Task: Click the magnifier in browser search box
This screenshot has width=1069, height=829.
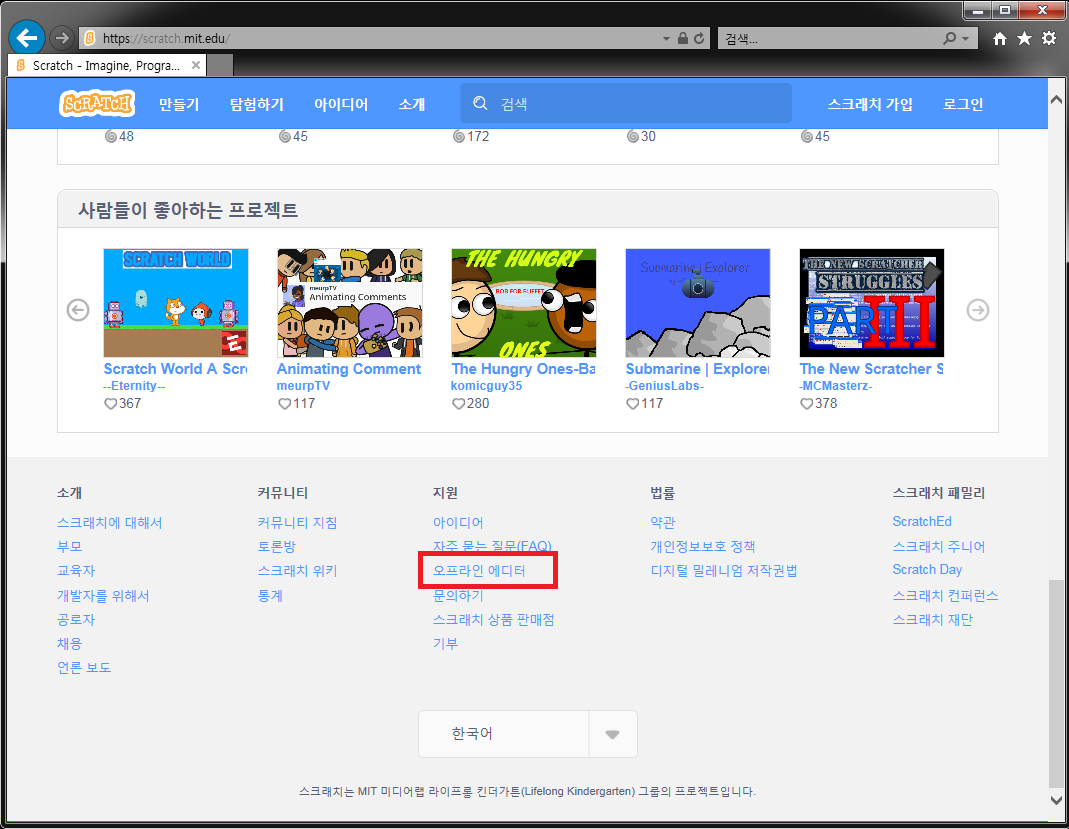Action: [x=949, y=38]
